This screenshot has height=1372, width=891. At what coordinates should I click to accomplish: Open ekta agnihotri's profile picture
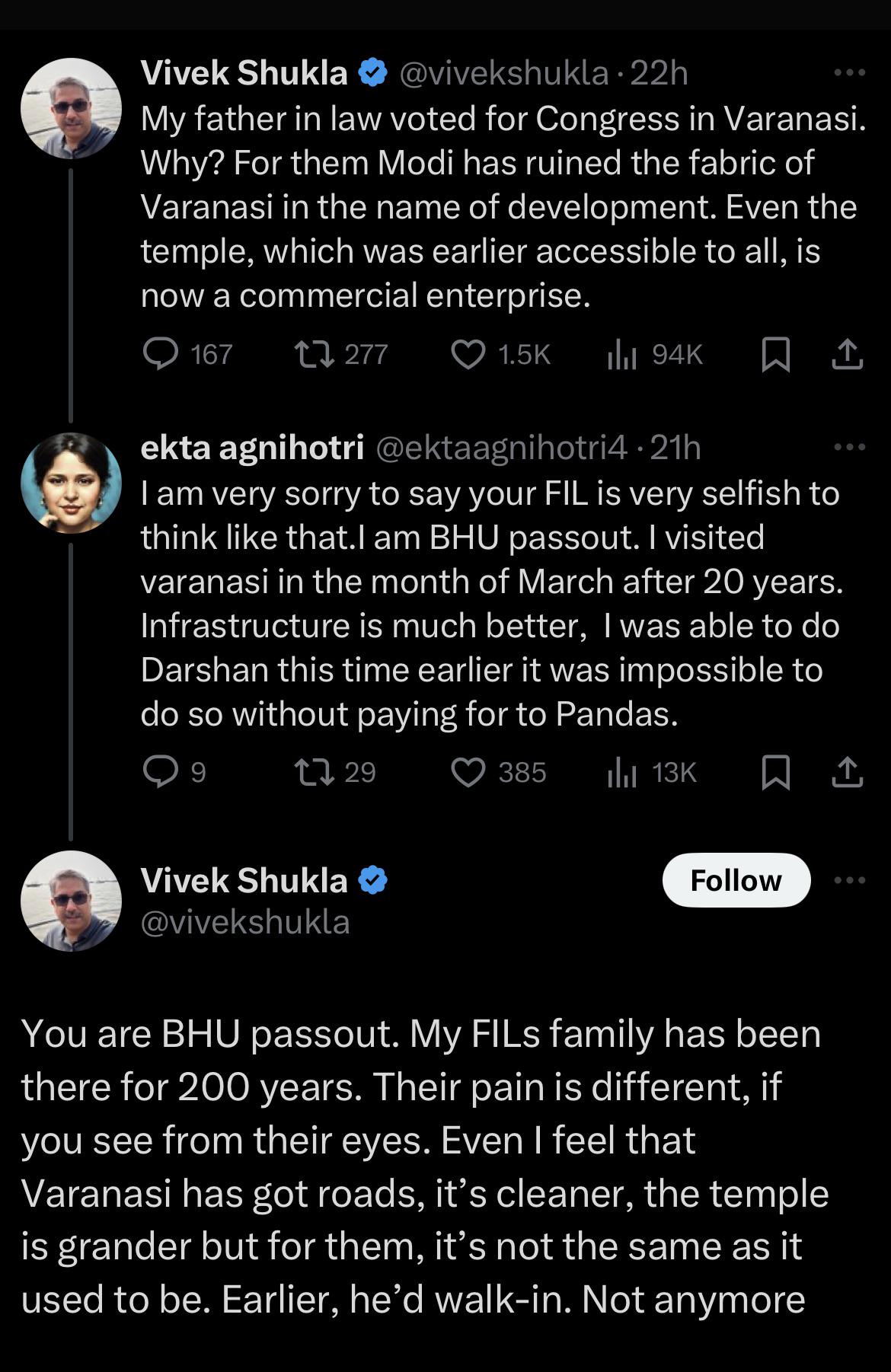tap(71, 483)
